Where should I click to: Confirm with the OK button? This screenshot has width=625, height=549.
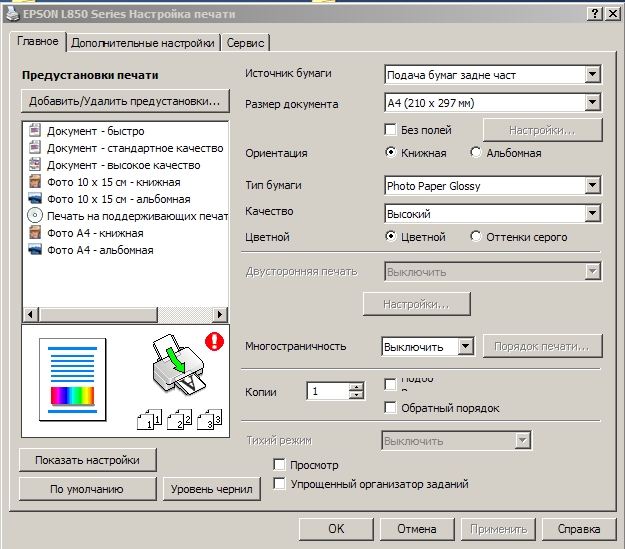coord(336,529)
